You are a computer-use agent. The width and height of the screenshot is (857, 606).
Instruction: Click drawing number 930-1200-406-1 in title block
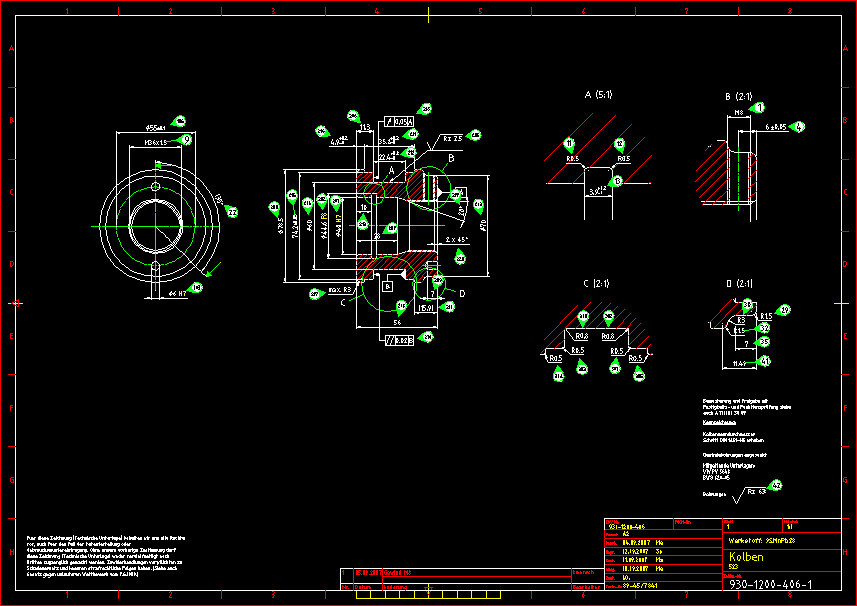point(770,584)
